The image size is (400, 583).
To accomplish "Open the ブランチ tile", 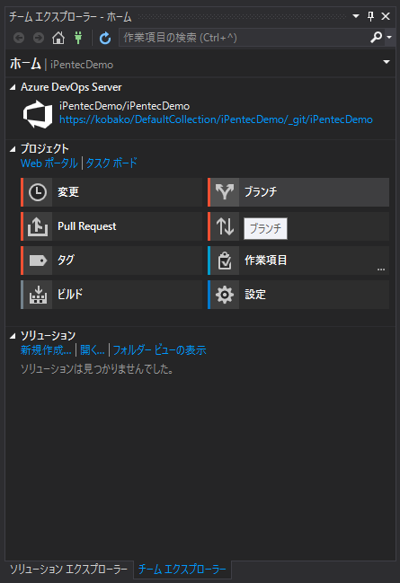I will tap(299, 192).
